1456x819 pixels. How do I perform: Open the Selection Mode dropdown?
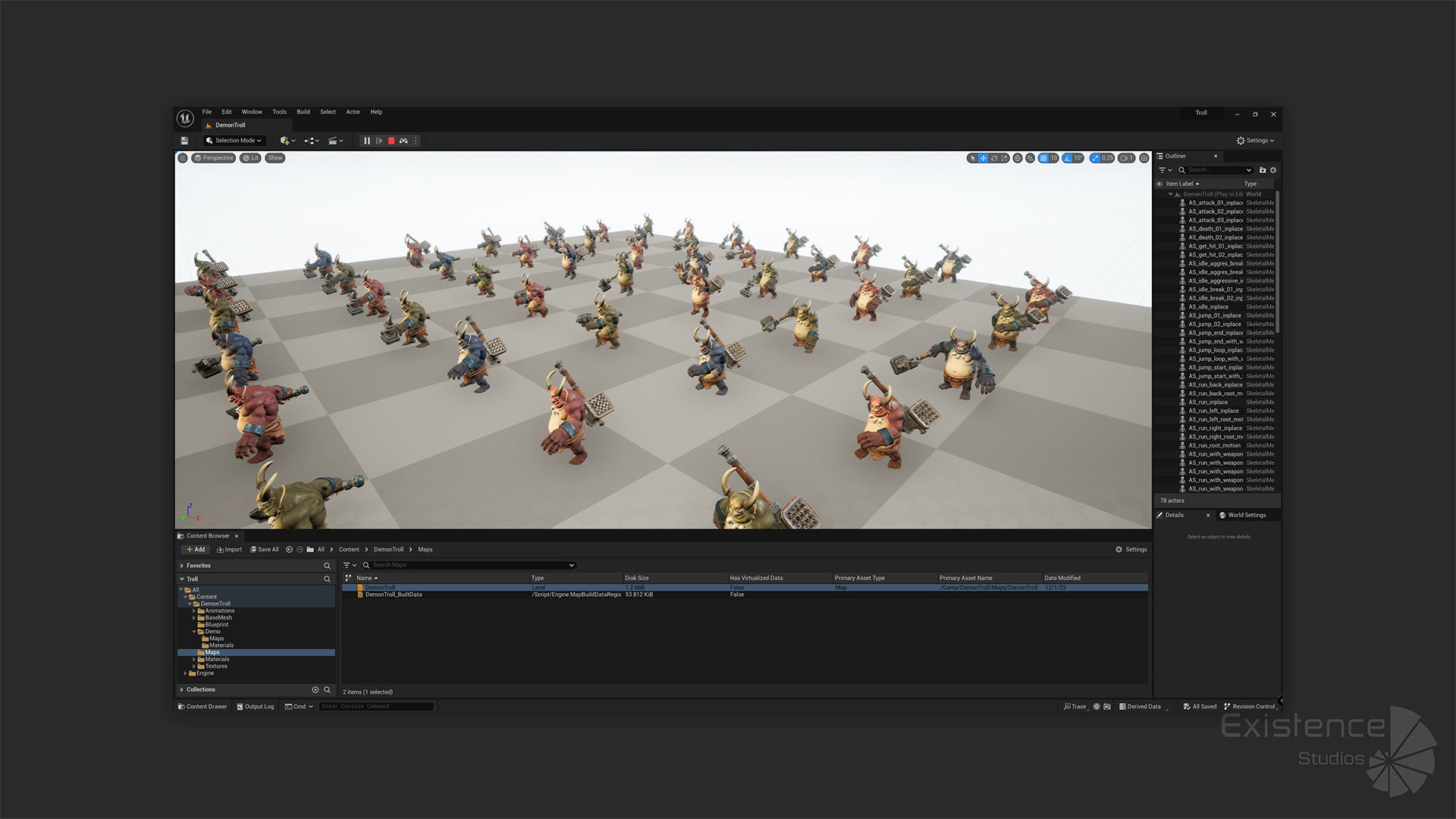235,141
